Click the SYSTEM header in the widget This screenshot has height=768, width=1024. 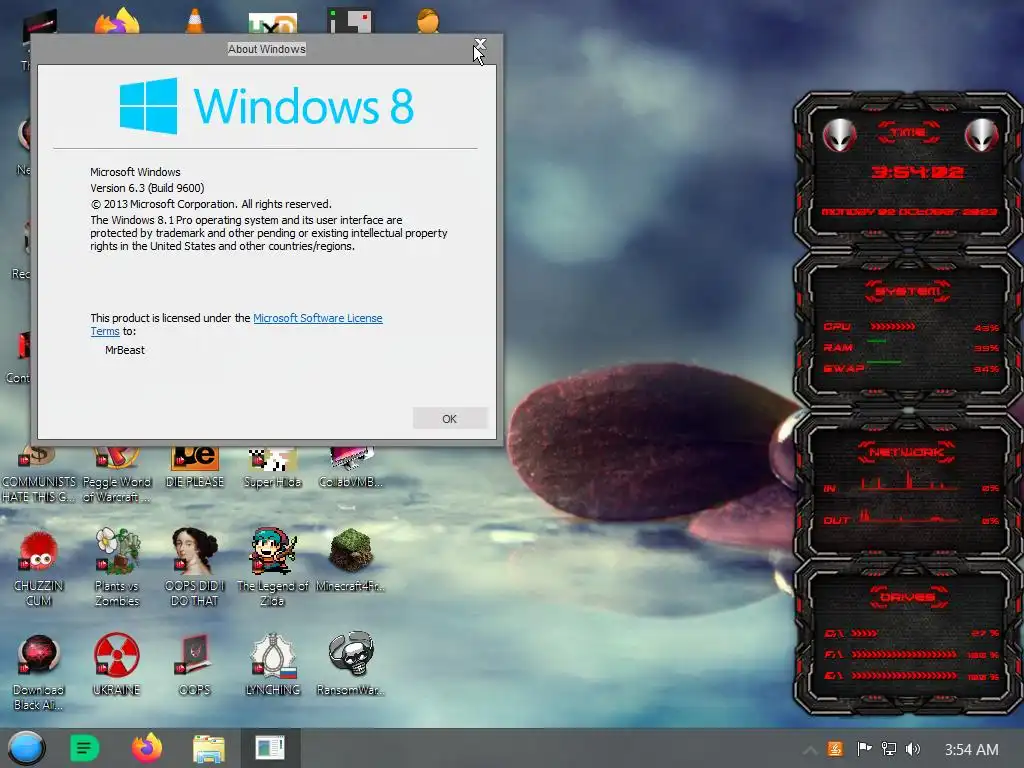(x=907, y=291)
